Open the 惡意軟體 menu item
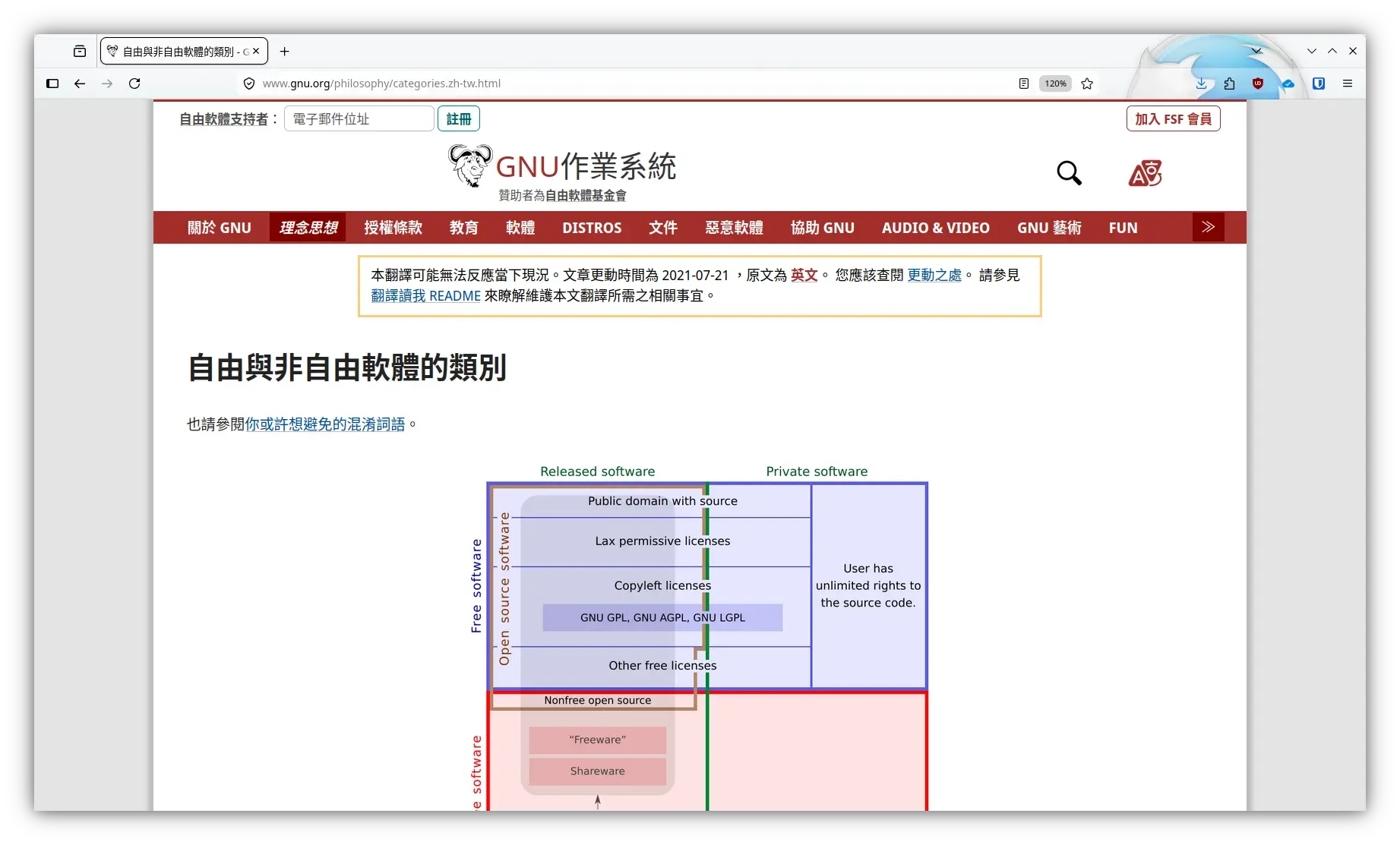1400x845 pixels. coord(734,228)
